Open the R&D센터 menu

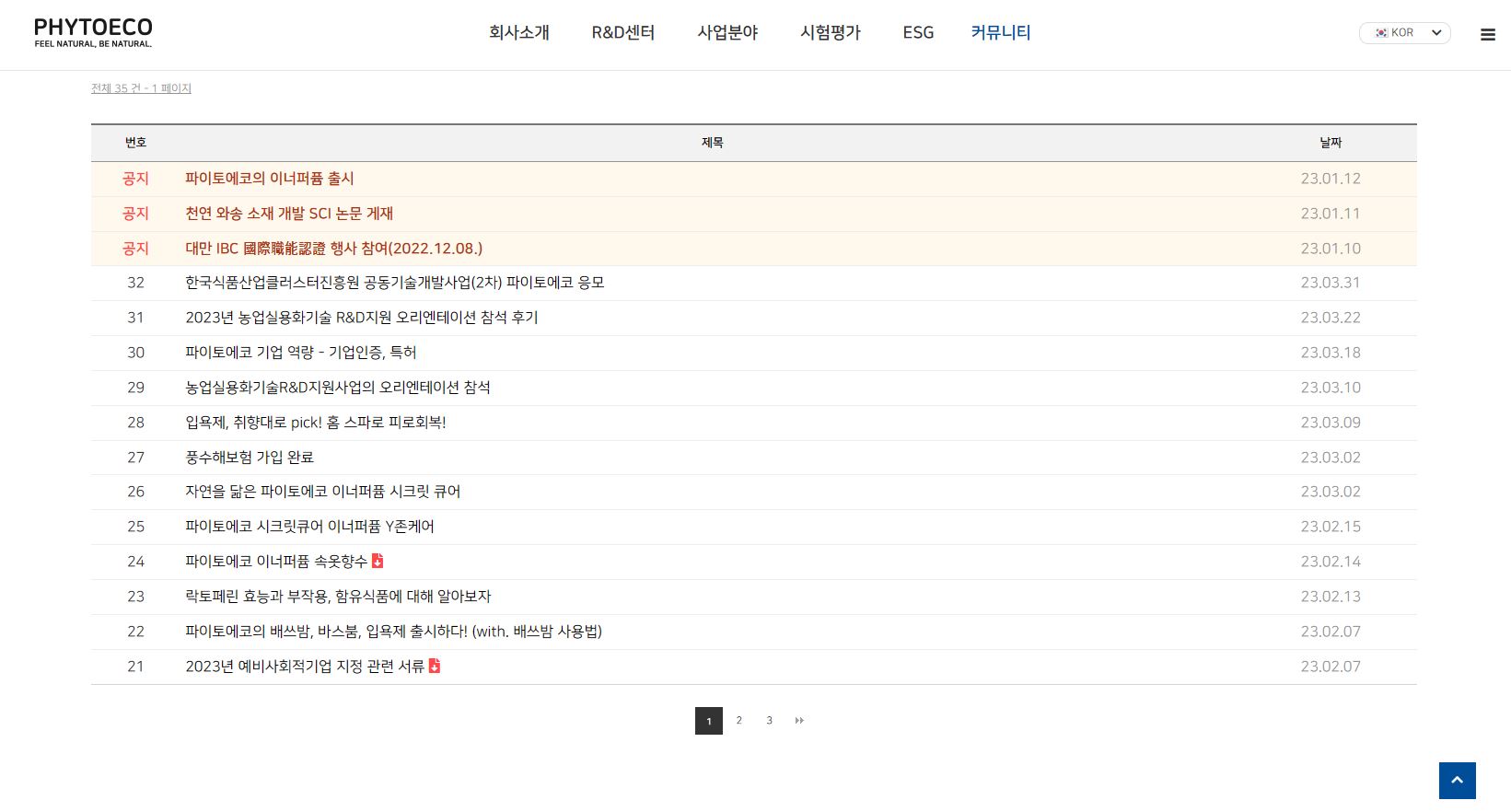[623, 32]
